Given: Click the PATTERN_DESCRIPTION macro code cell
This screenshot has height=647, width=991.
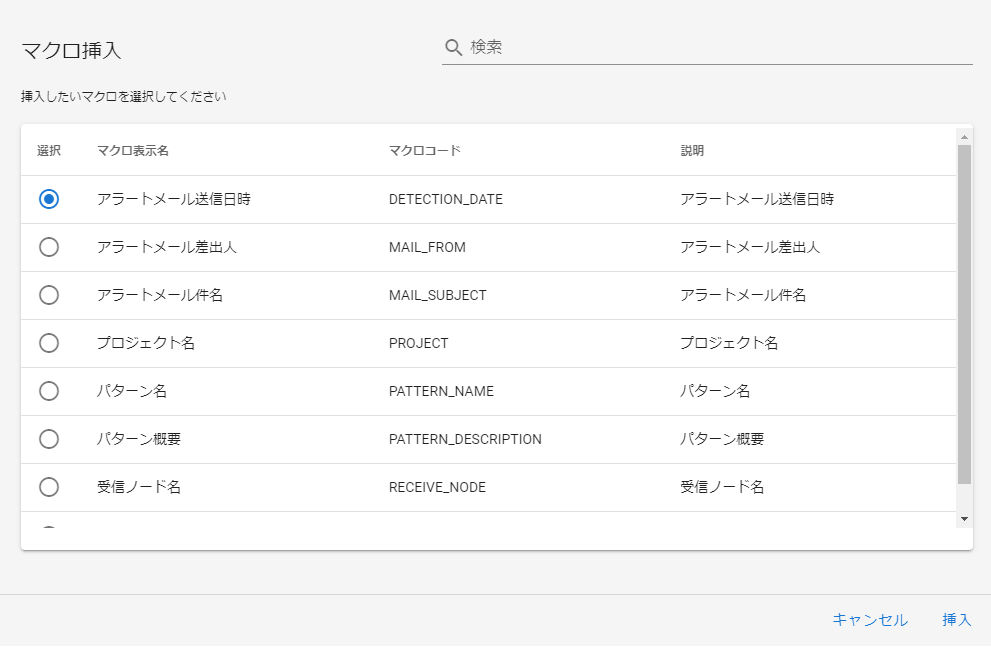Looking at the screenshot, I should coord(465,439).
